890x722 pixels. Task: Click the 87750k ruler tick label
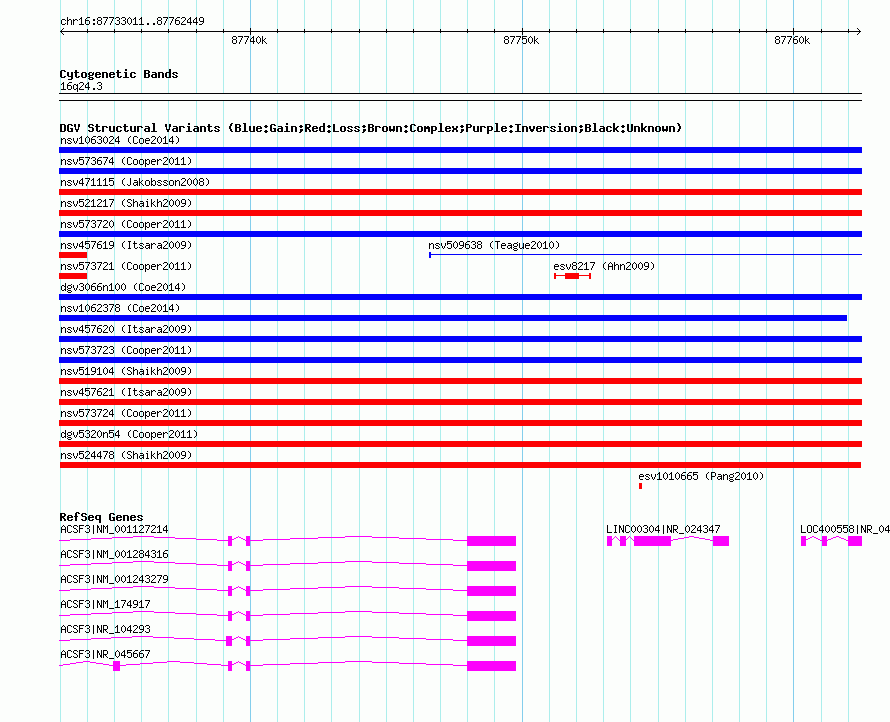point(521,40)
